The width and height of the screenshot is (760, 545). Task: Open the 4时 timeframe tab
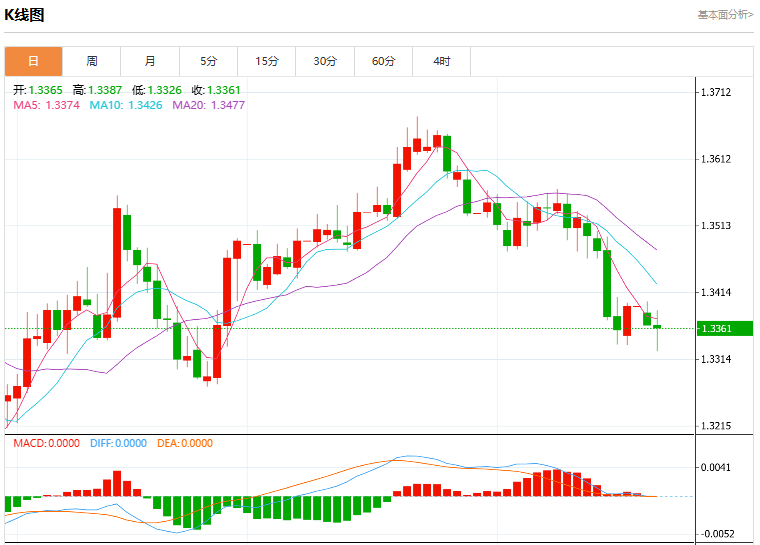click(x=442, y=61)
